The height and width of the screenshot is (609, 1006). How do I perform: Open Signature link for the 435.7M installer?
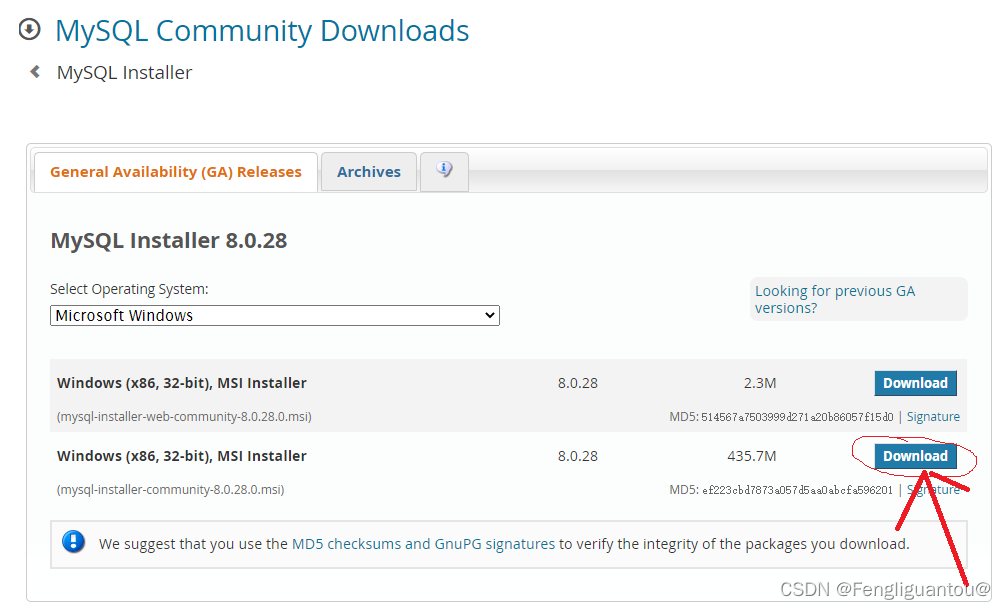[x=933, y=490]
